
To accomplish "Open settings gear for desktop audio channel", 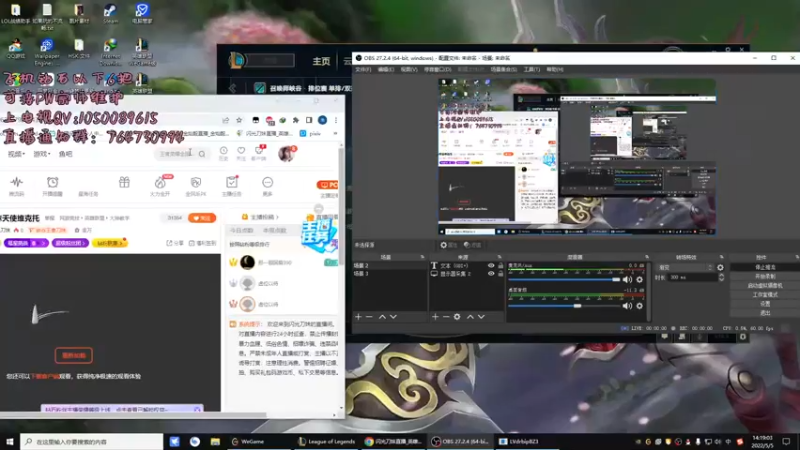I will tap(639, 306).
